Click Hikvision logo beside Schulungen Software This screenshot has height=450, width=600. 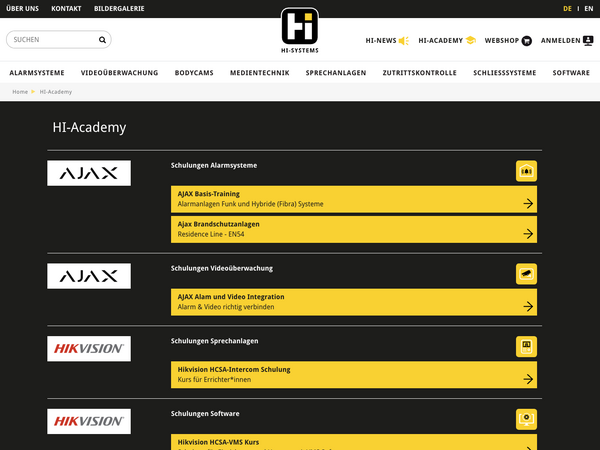click(89, 421)
